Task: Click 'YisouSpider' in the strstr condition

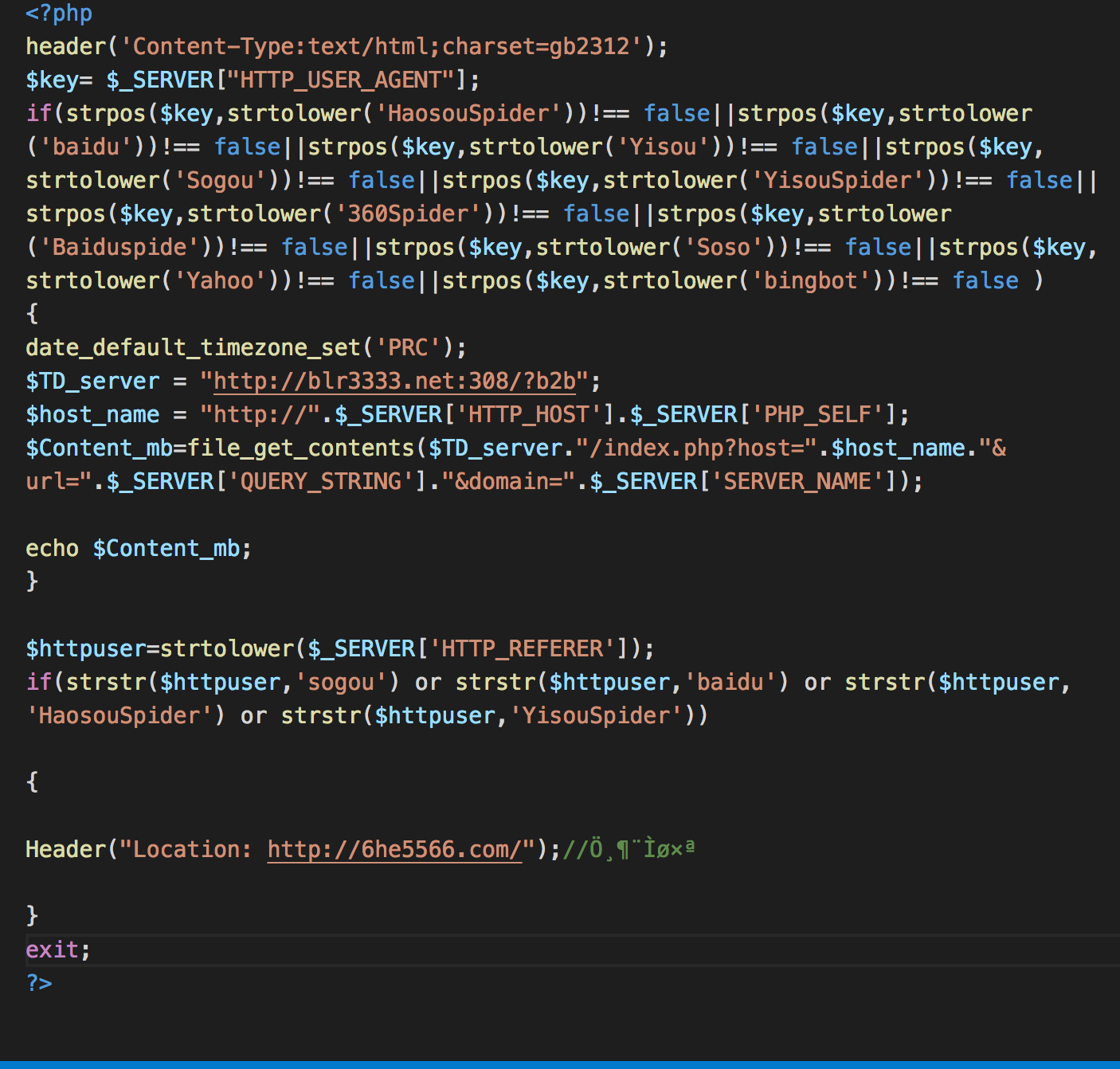Action: pos(596,715)
